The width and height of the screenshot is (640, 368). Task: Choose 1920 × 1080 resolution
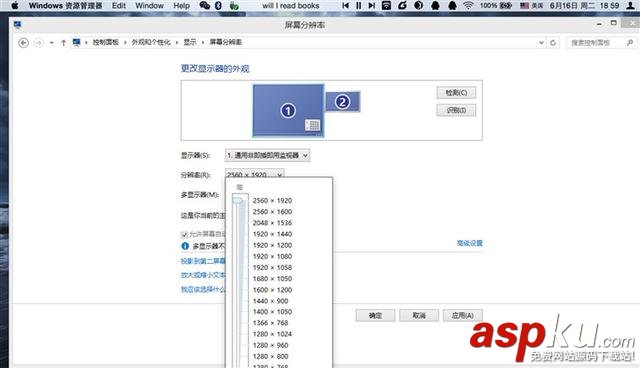[x=272, y=256]
